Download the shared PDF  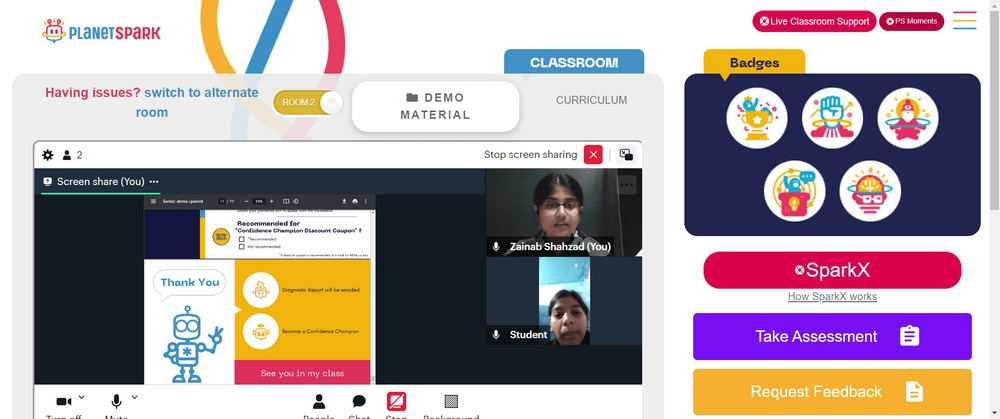coord(344,201)
